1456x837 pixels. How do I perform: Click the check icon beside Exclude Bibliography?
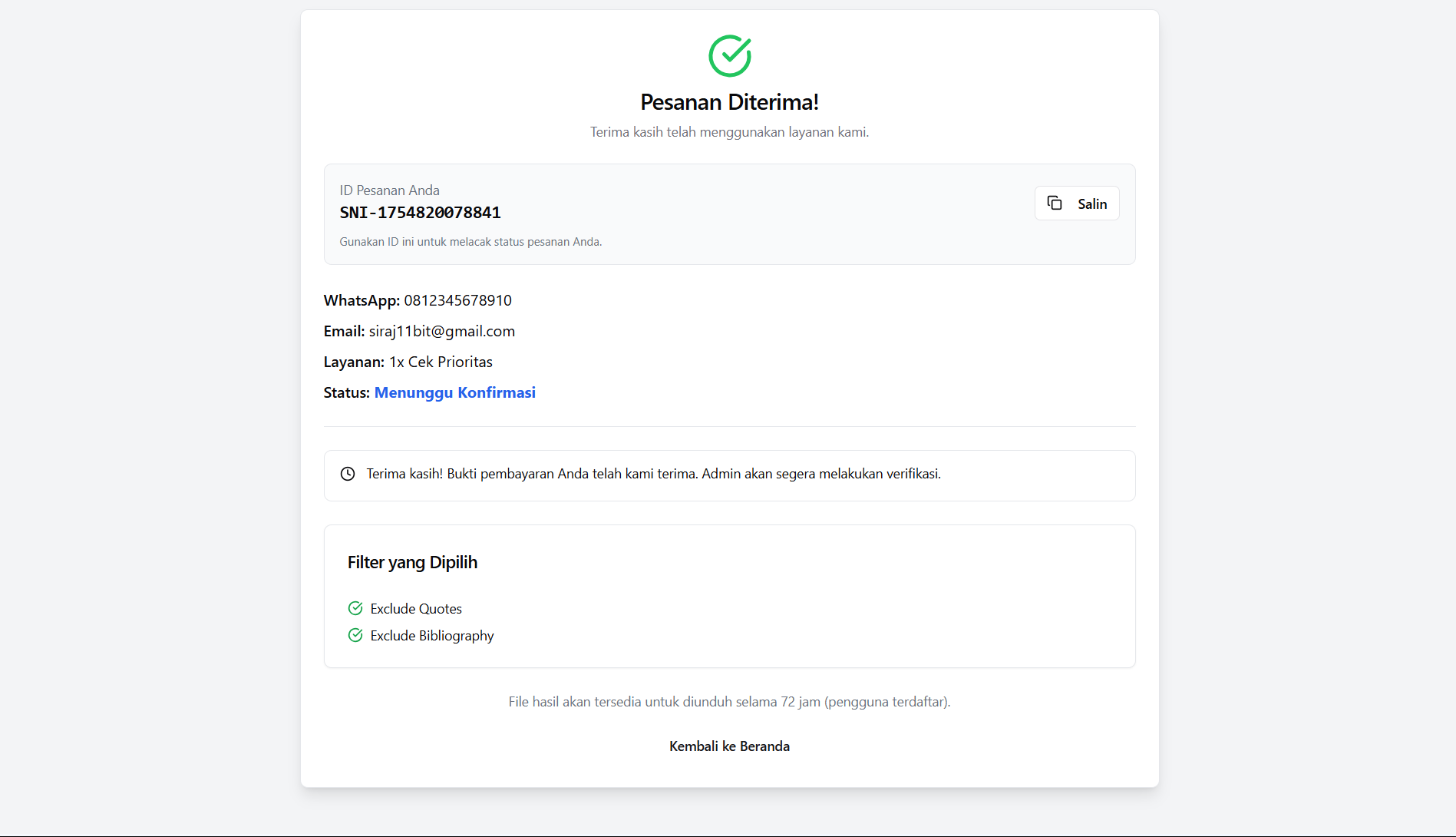click(x=355, y=635)
